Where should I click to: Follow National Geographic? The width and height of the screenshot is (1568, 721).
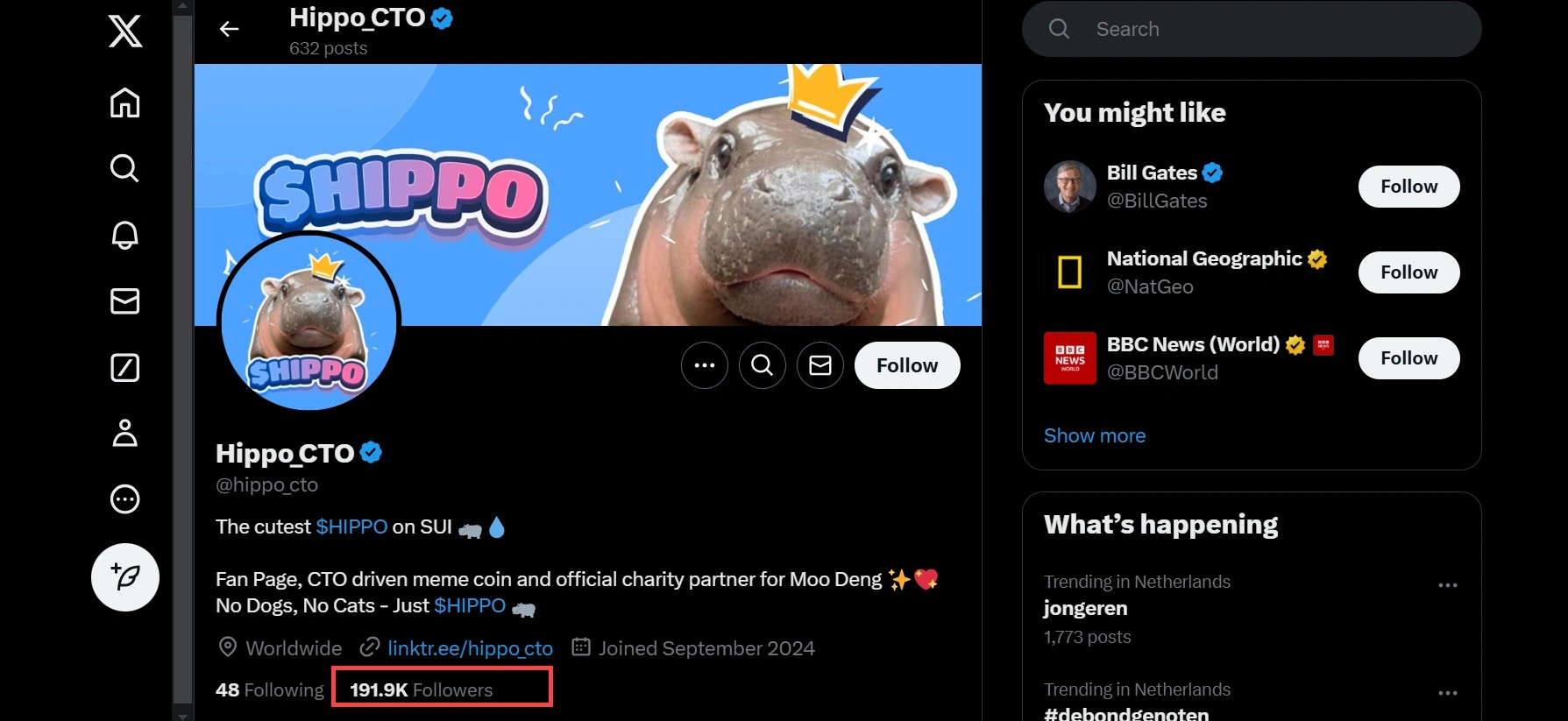pyautogui.click(x=1408, y=272)
